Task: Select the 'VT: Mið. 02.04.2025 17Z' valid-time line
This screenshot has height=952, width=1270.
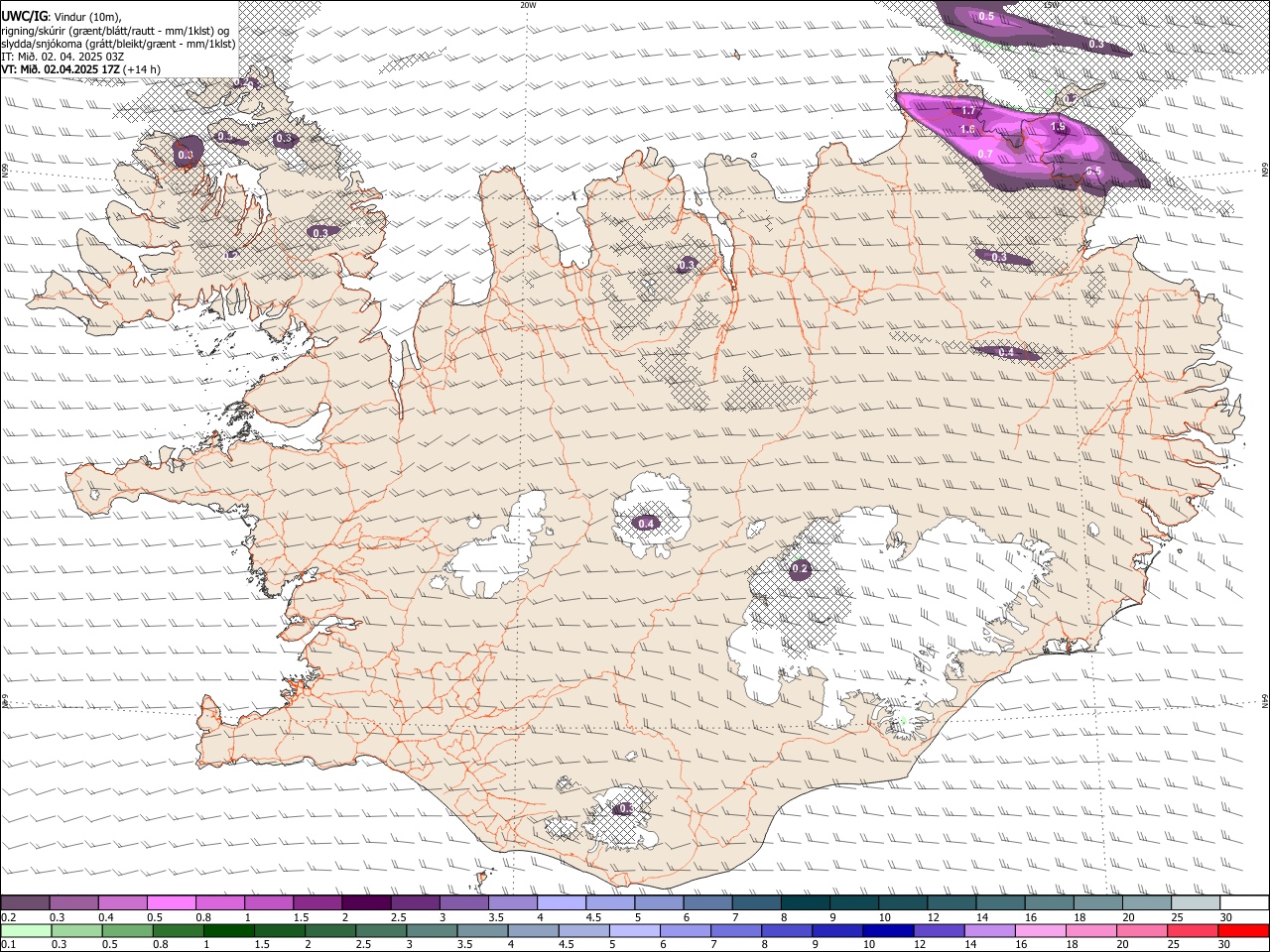Action: click(61, 69)
